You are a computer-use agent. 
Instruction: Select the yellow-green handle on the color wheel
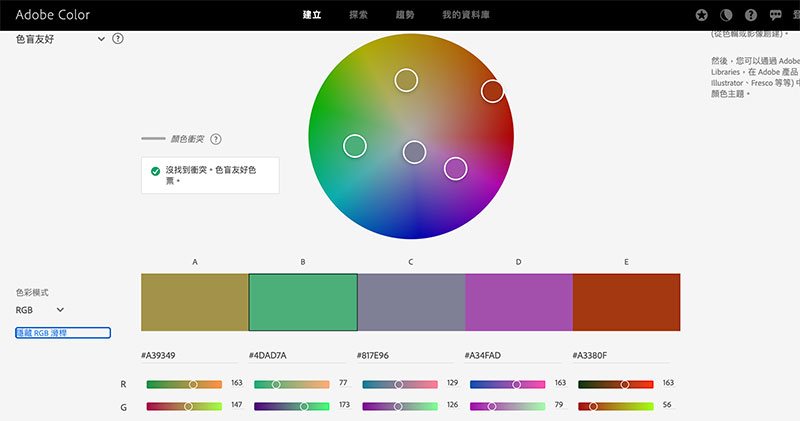pos(405,80)
